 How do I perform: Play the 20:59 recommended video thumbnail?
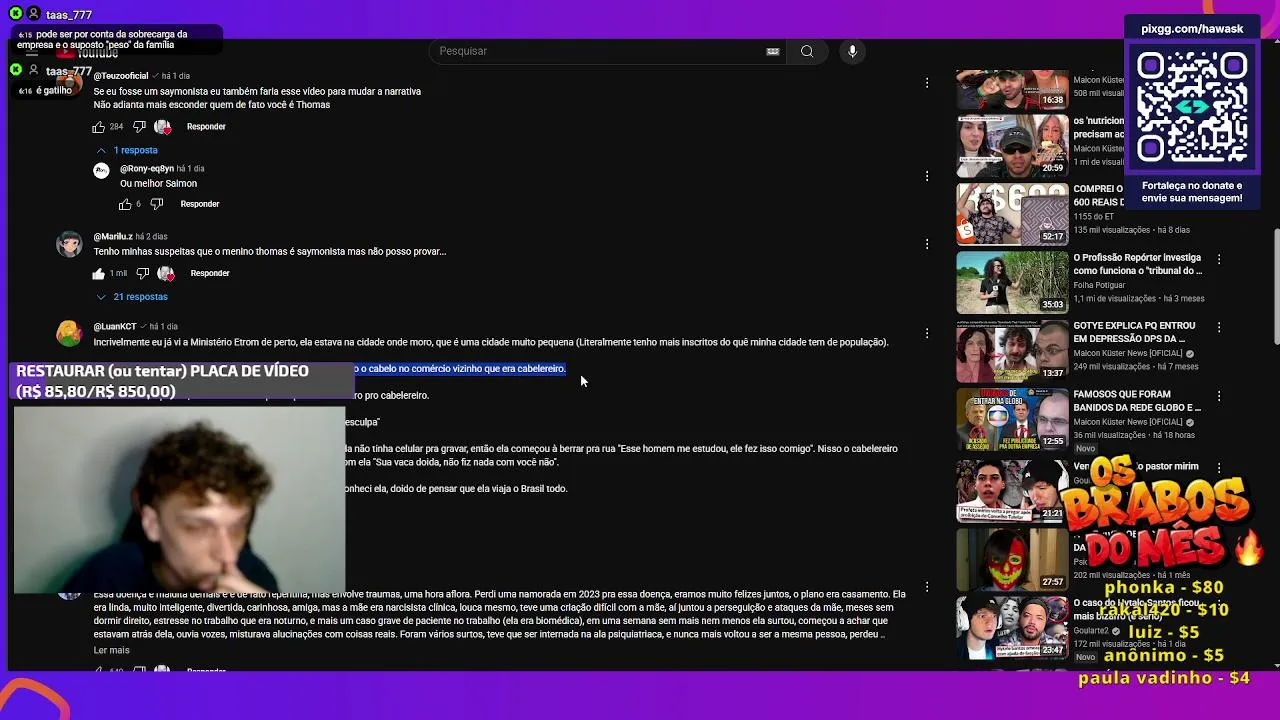click(1012, 146)
